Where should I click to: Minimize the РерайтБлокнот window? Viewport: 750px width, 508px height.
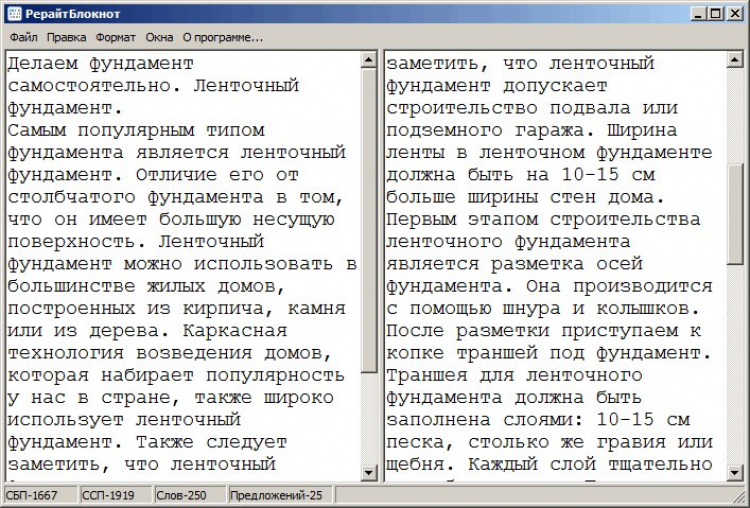(x=699, y=13)
